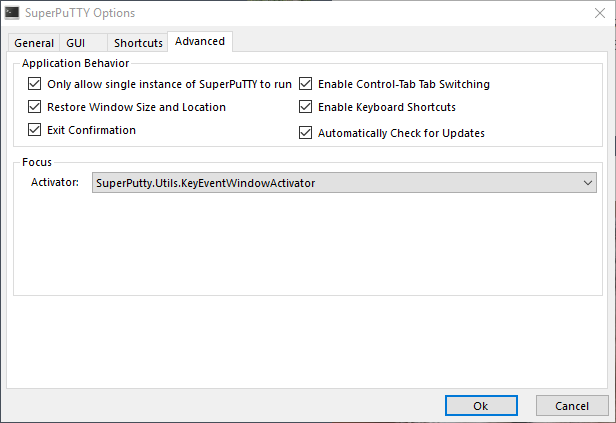
Task: Click the SuperPuTTY icon in the title bar
Action: [x=12, y=13]
